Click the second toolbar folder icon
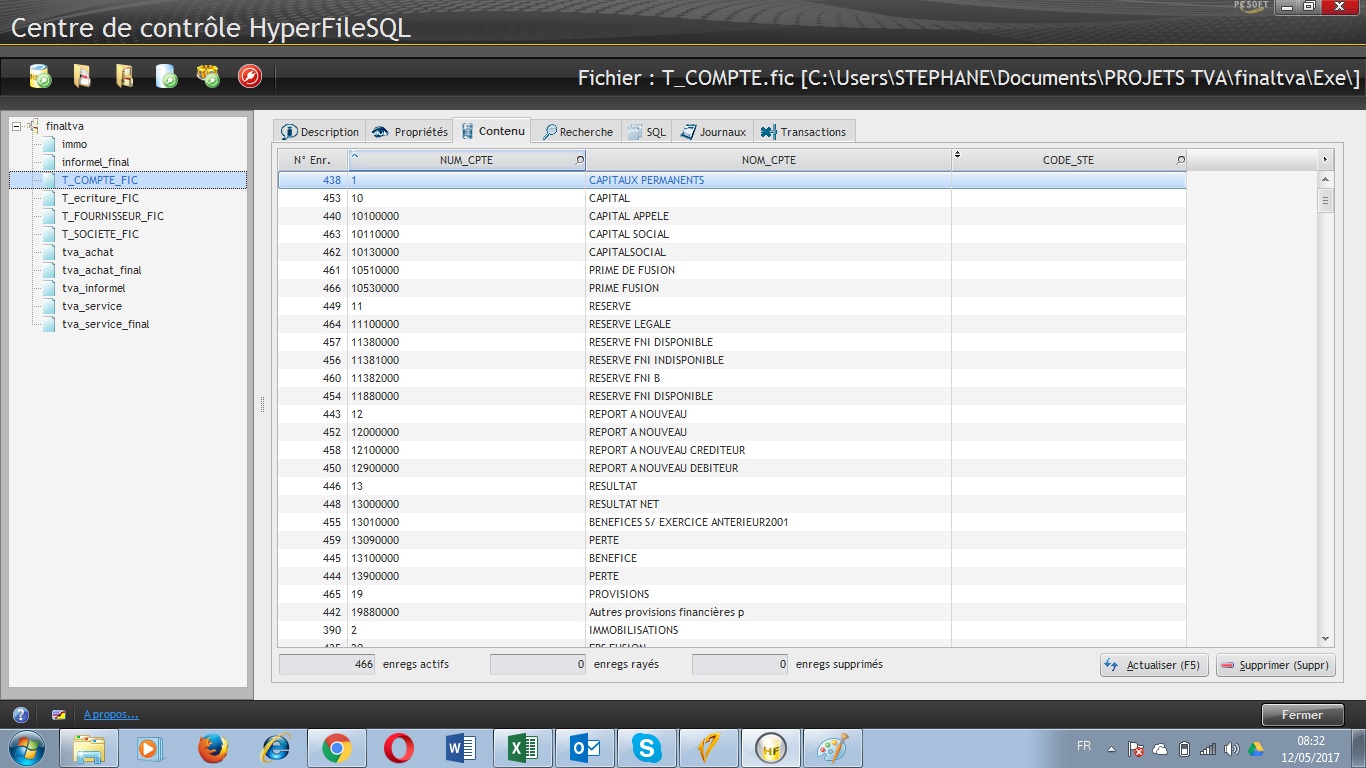Image resolution: width=1366 pixels, height=768 pixels. (x=83, y=76)
